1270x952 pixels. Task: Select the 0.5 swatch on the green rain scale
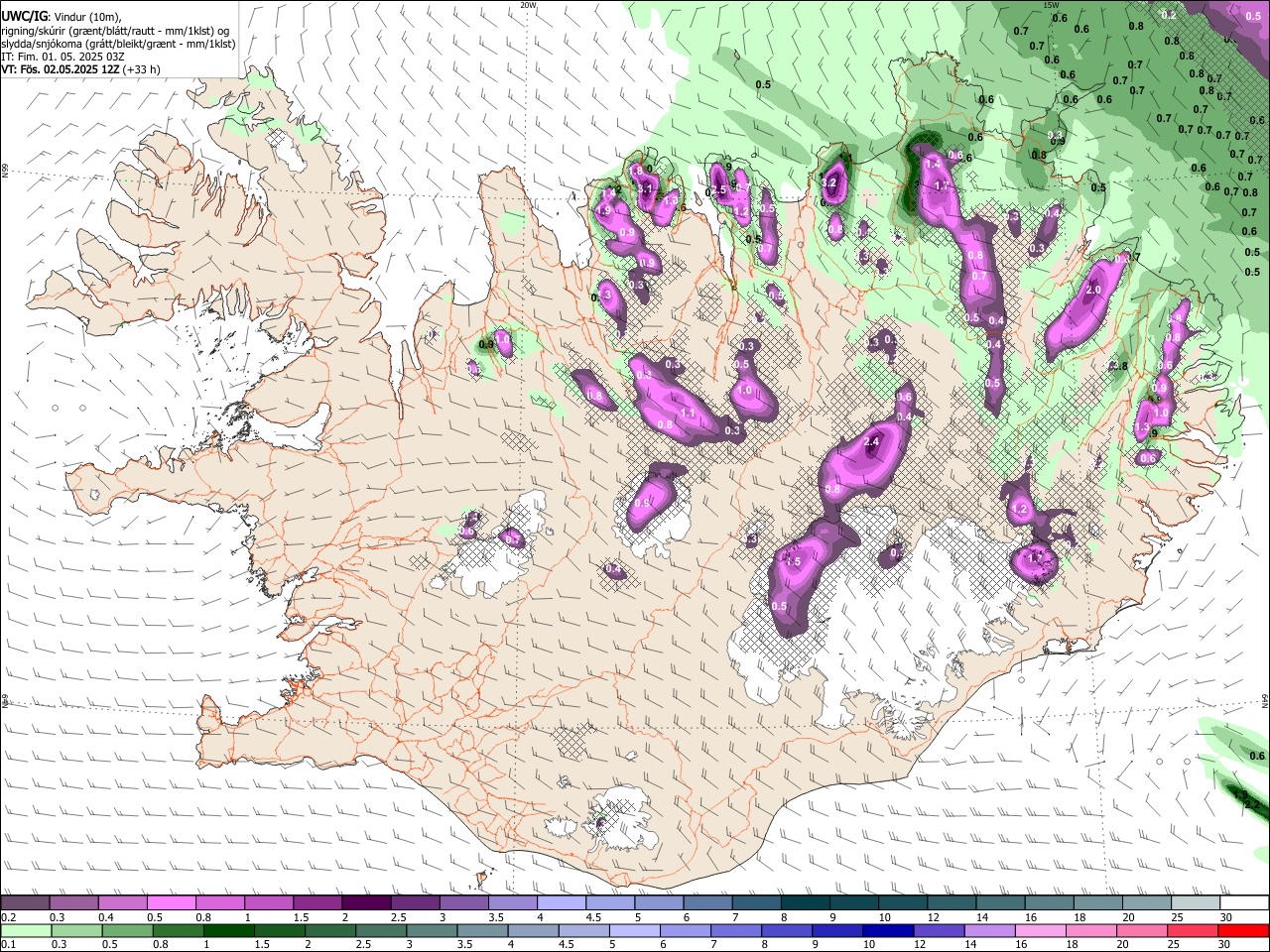pyautogui.click(x=127, y=930)
